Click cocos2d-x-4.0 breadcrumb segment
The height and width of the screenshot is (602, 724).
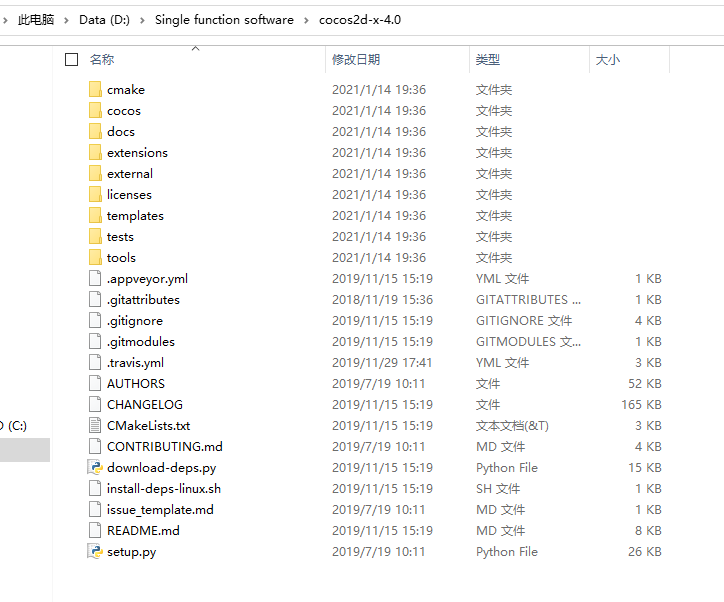click(360, 20)
